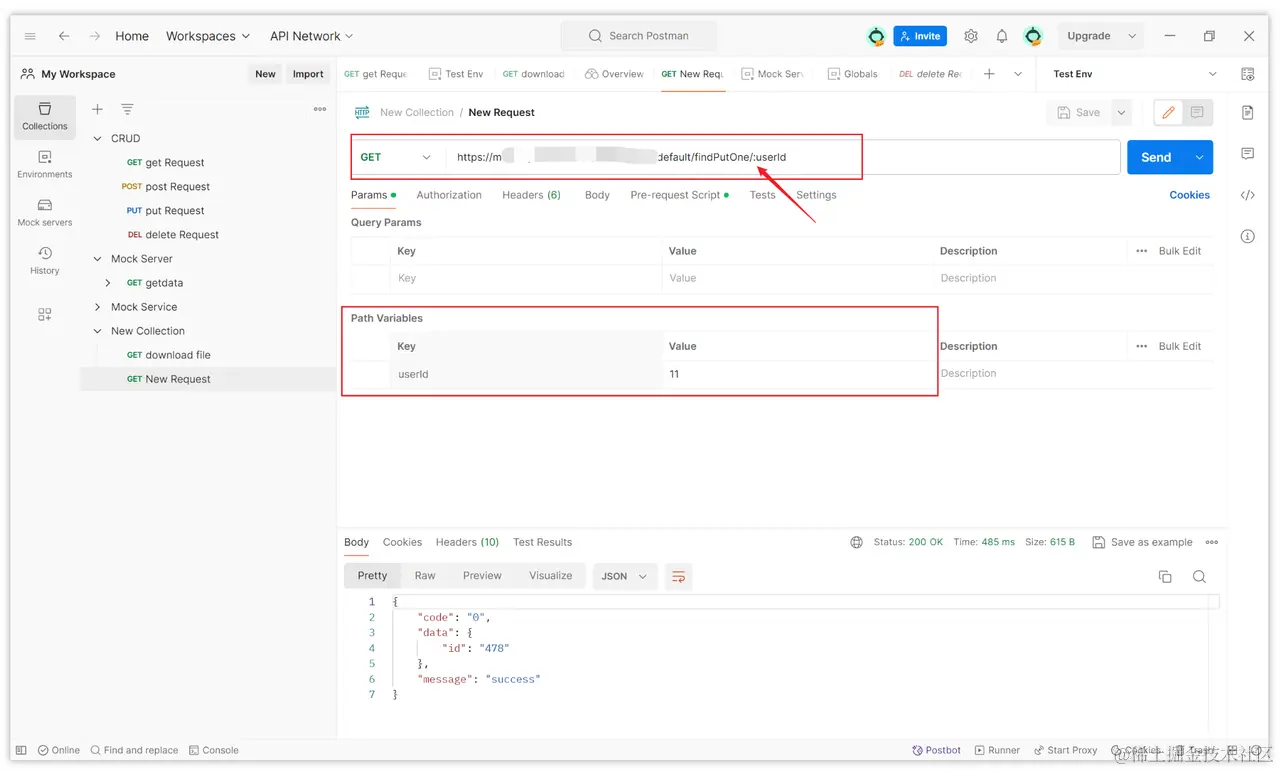Open the settings gear icon
The width and height of the screenshot is (1280, 771).
tap(970, 36)
